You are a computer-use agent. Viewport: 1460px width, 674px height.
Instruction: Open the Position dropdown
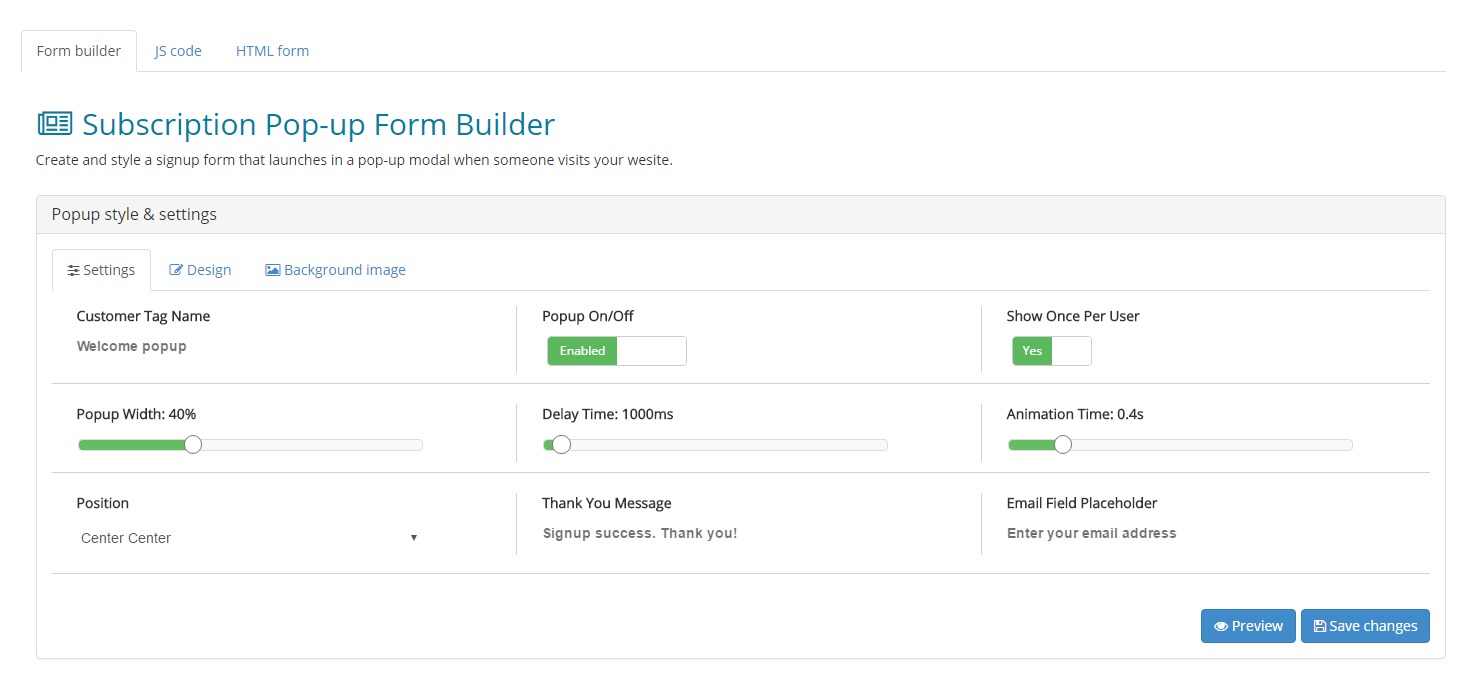249,538
